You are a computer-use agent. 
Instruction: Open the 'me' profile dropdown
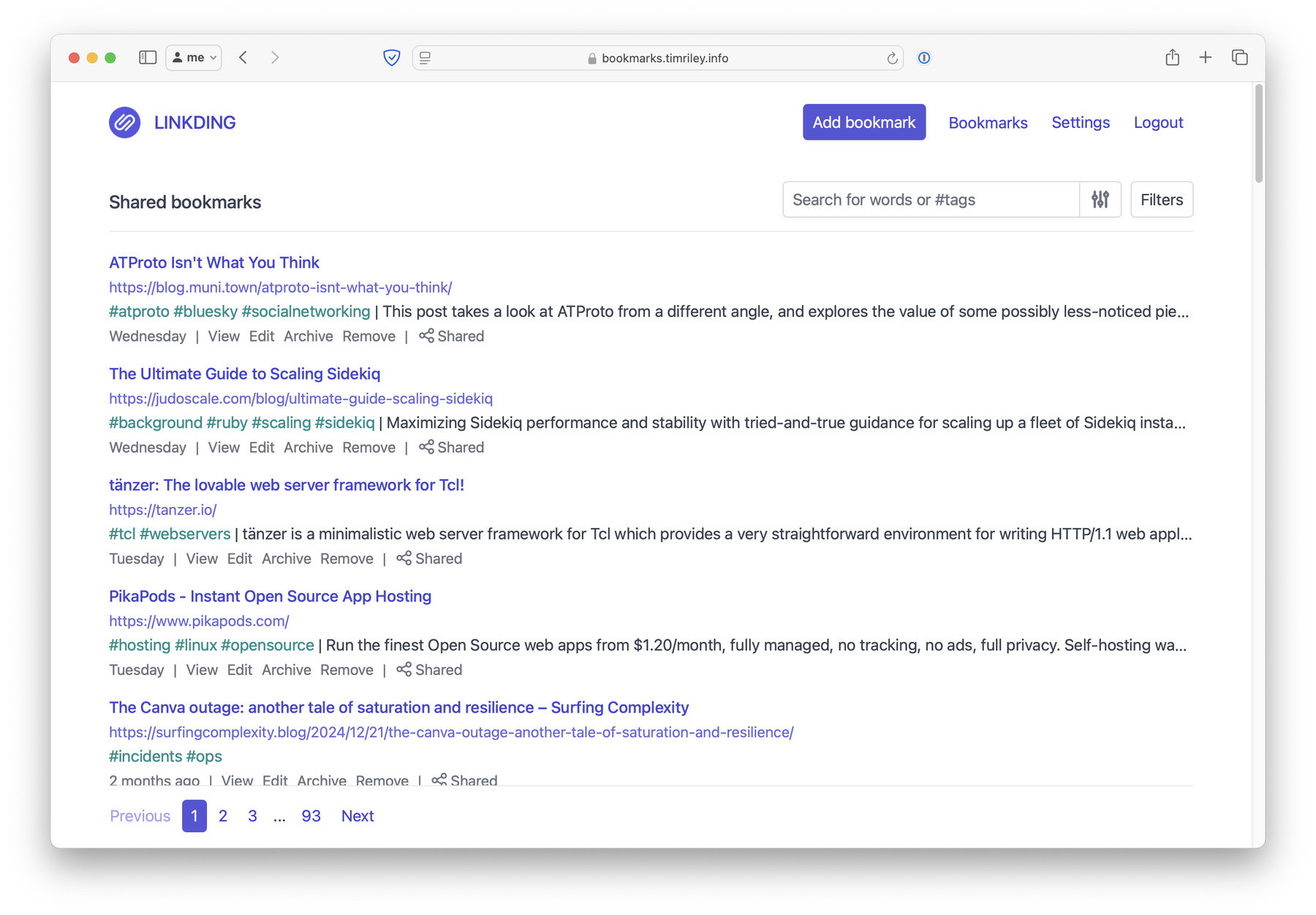194,57
